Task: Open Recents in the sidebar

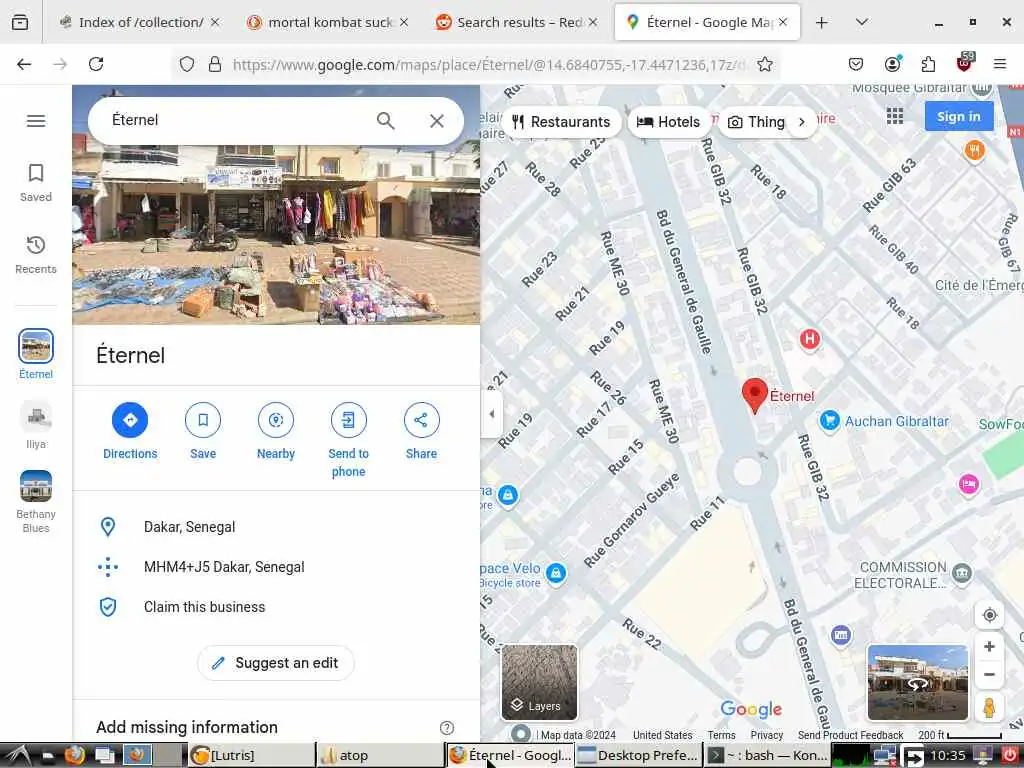Action: (x=36, y=255)
